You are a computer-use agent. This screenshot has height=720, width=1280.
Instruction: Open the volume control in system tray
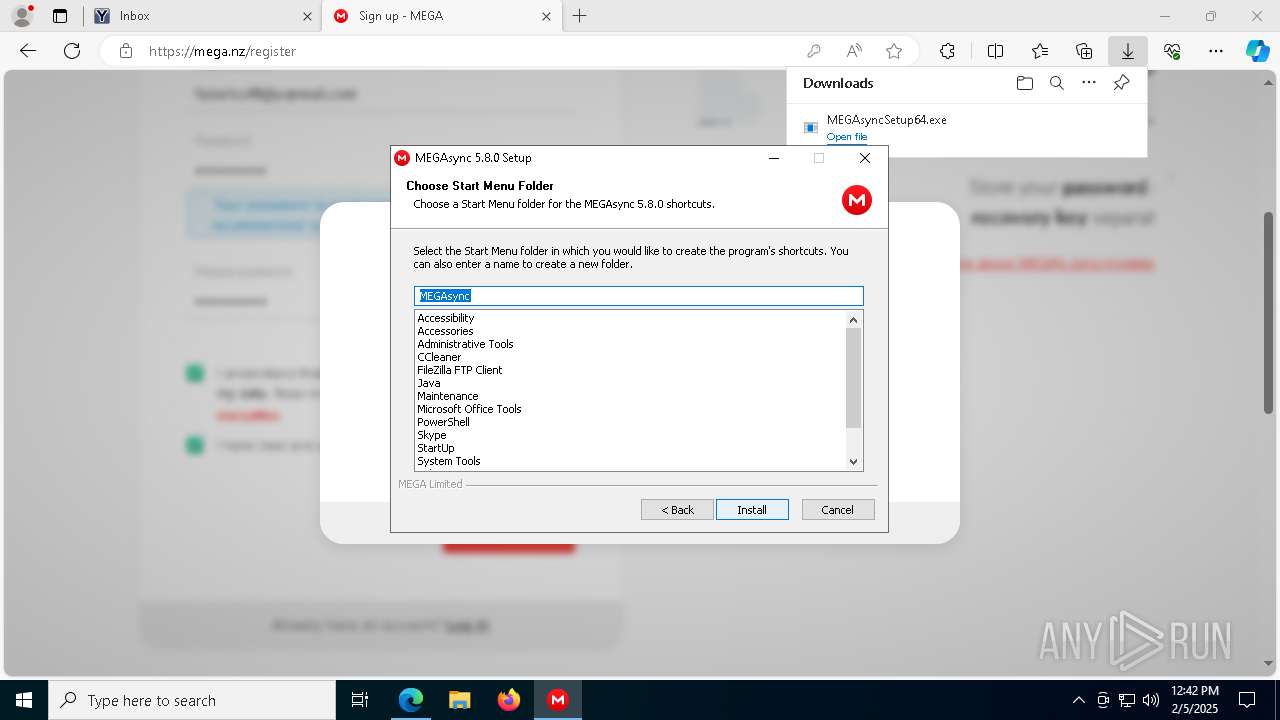[1150, 700]
